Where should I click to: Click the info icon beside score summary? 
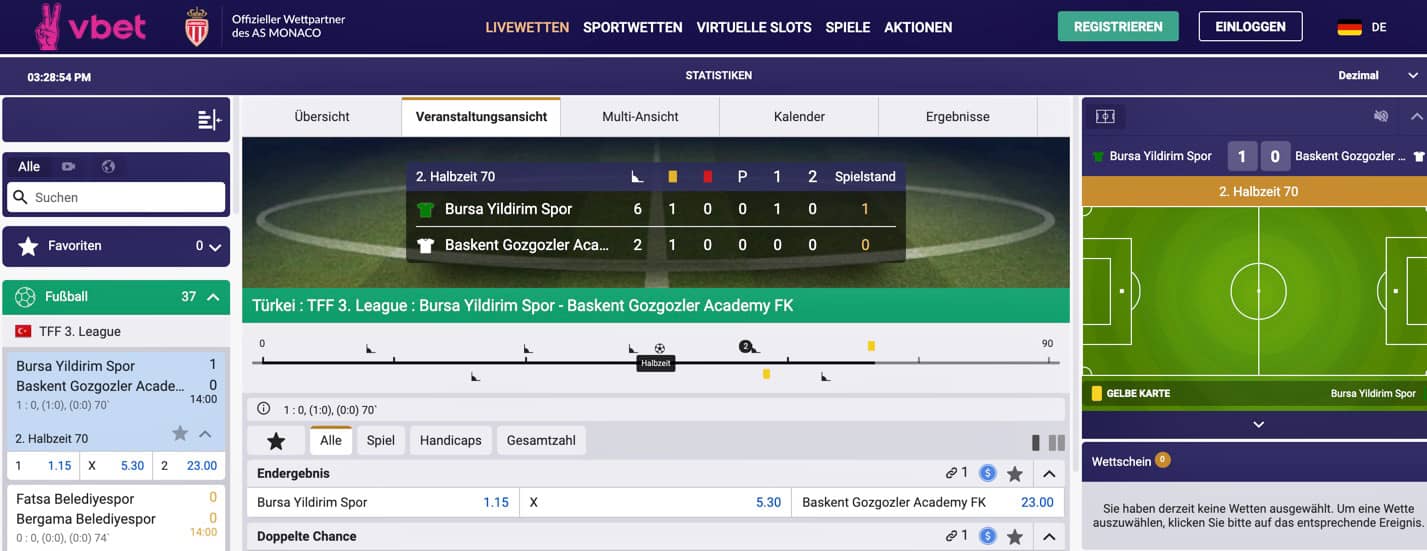[x=264, y=409]
